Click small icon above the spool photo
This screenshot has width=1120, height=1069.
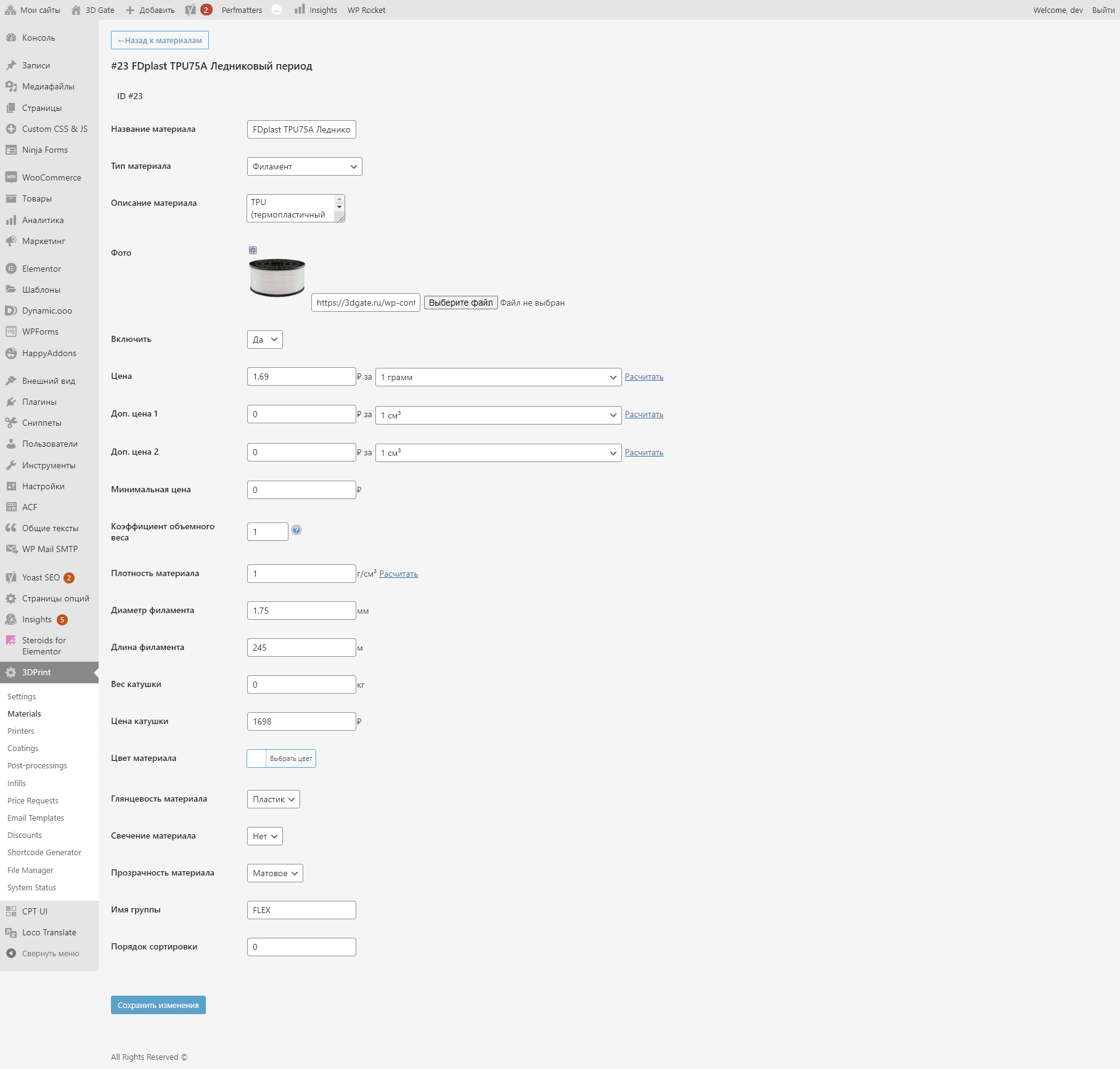pyautogui.click(x=253, y=250)
